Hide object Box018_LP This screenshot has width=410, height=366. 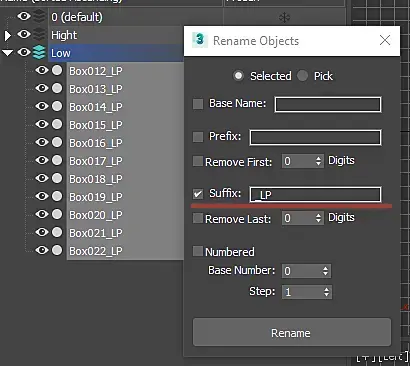click(42, 178)
